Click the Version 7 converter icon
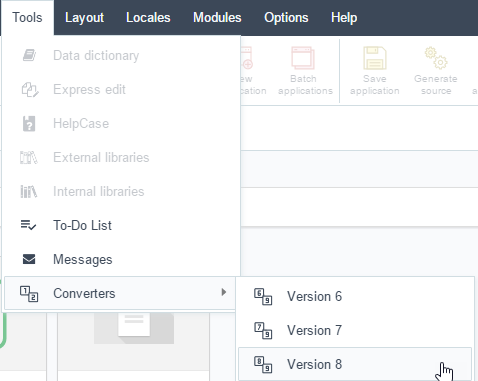 pos(263,331)
